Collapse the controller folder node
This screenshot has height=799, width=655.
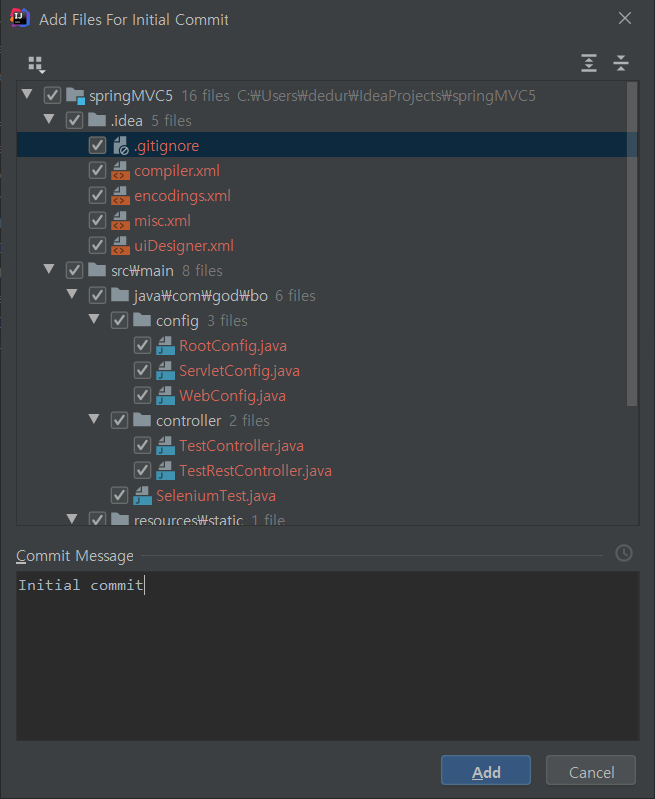94,418
